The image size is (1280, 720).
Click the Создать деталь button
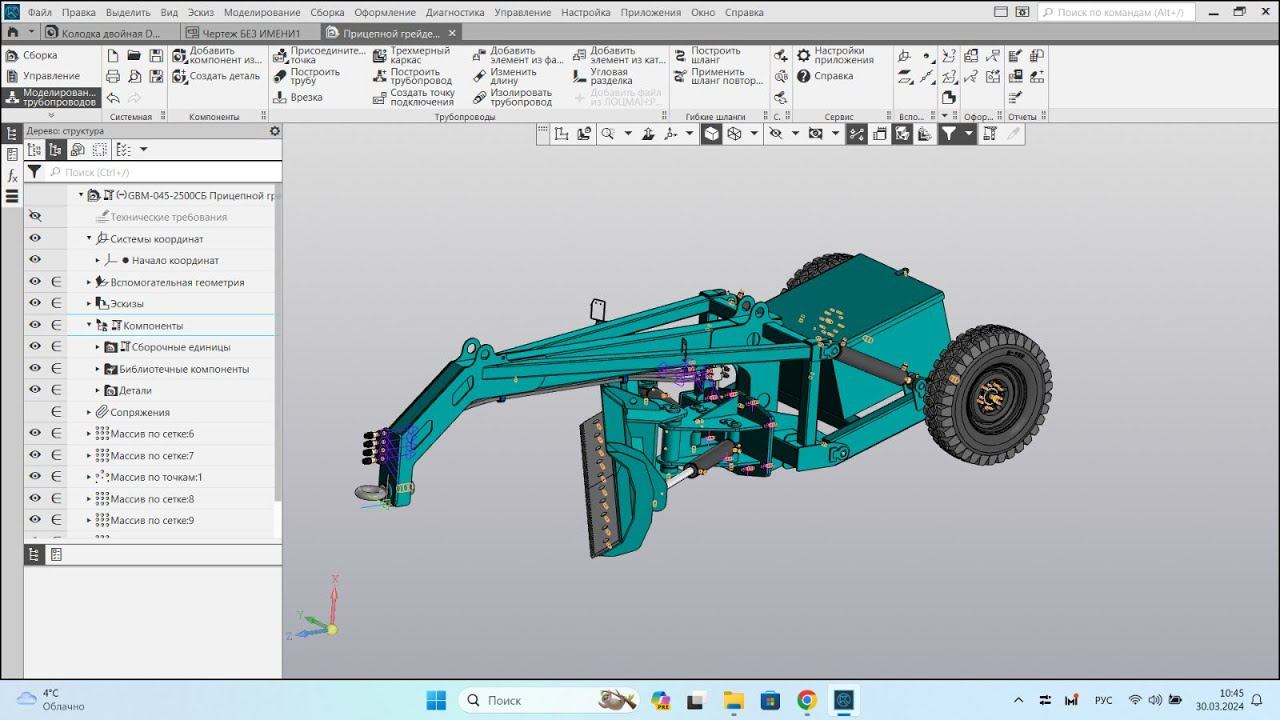(x=215, y=76)
